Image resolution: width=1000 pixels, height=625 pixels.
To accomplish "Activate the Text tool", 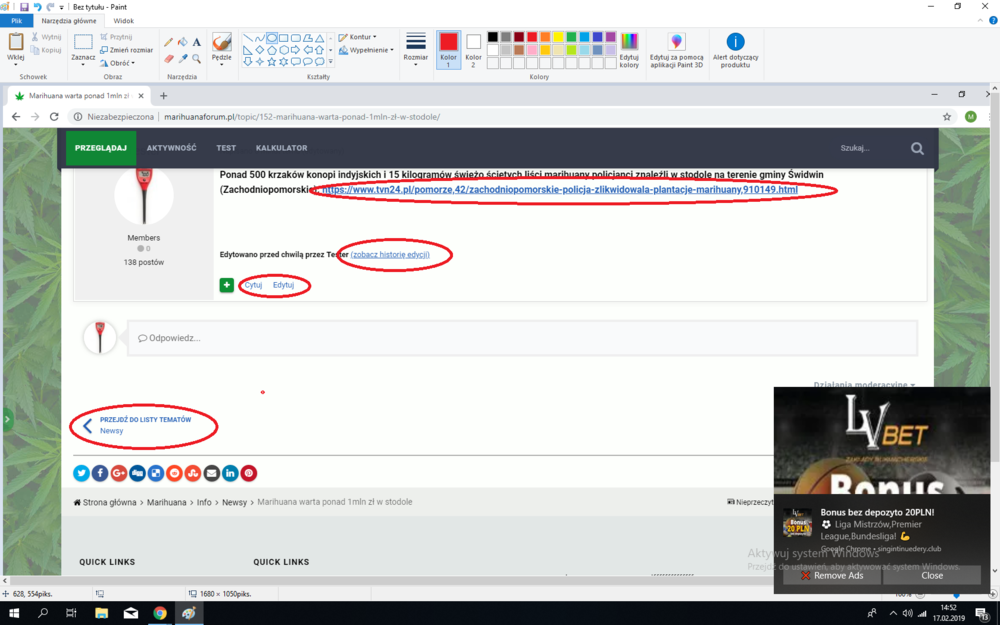I will pyautogui.click(x=197, y=42).
